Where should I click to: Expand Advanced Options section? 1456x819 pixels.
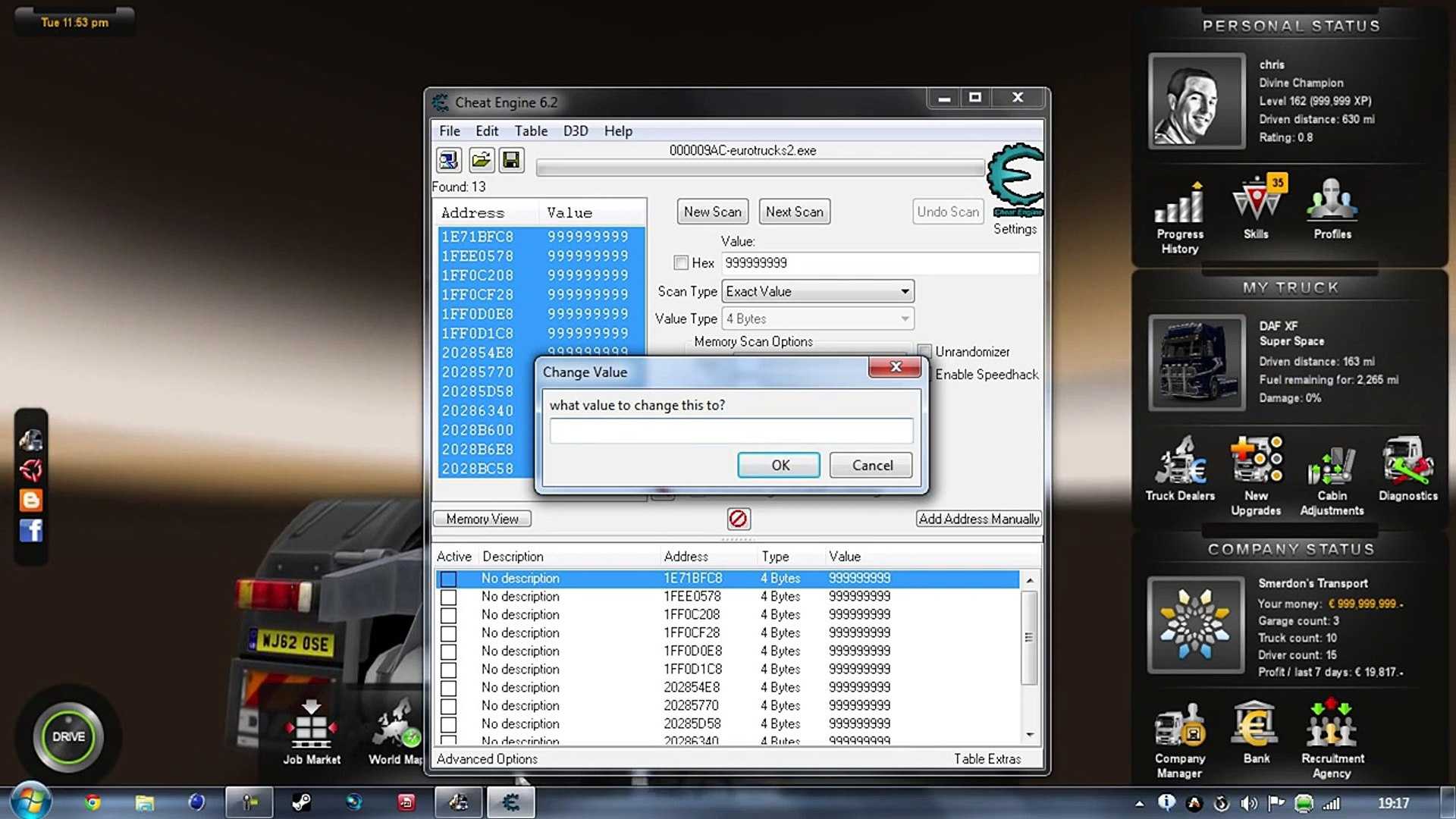[487, 759]
